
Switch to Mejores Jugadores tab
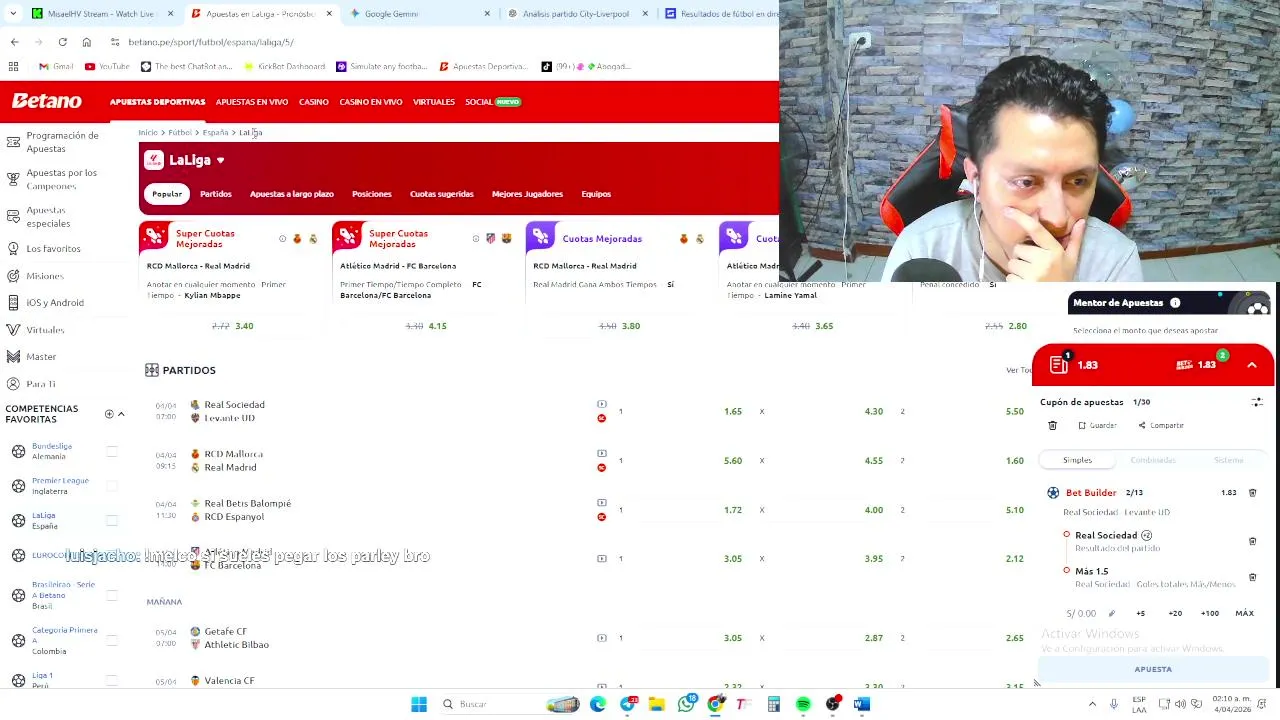pyautogui.click(x=527, y=194)
